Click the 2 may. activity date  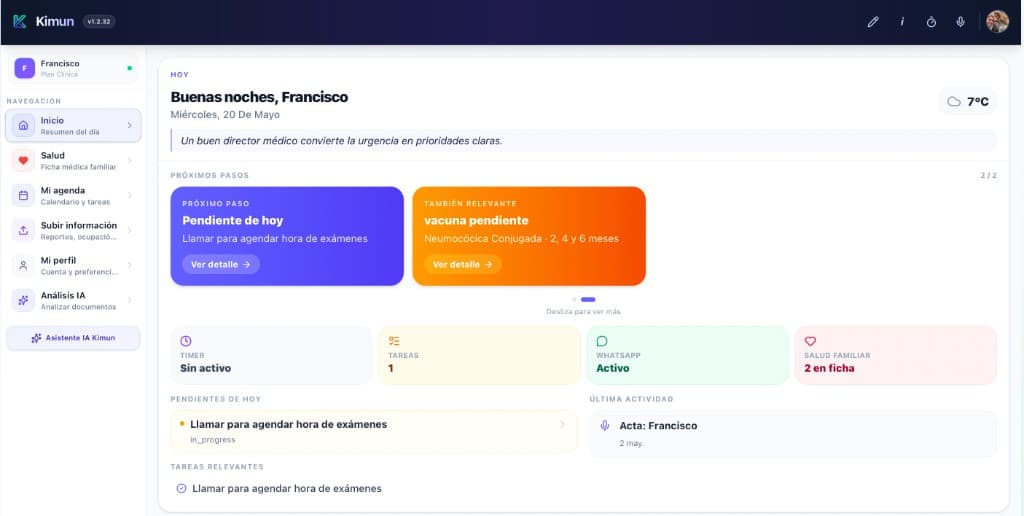632,443
